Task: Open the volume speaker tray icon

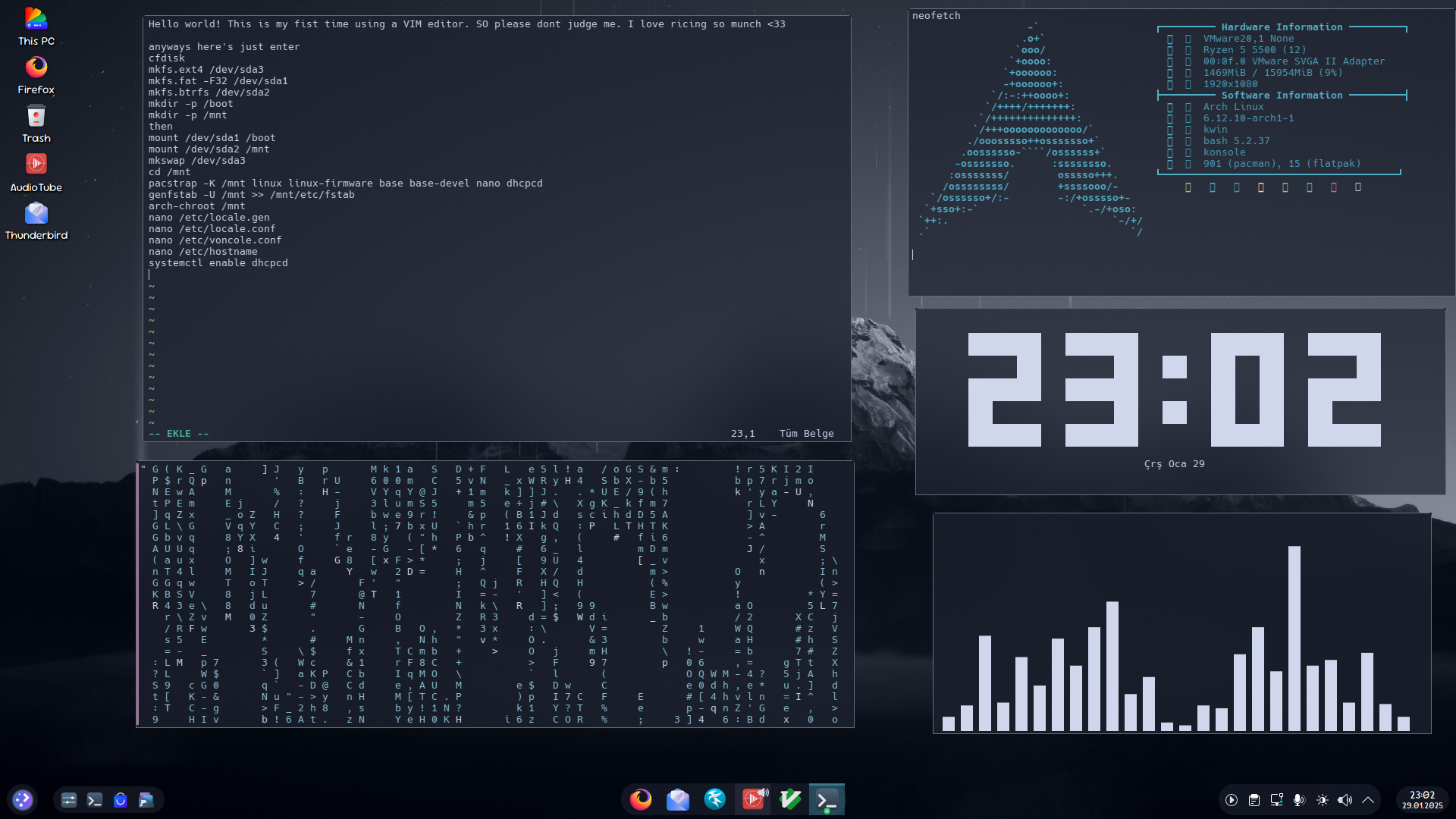Action: coord(1345,800)
